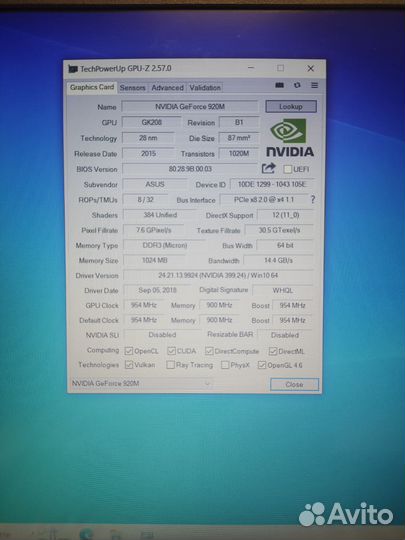Switch to the Graphics Card tab
This screenshot has width=405, height=540.
point(92,87)
